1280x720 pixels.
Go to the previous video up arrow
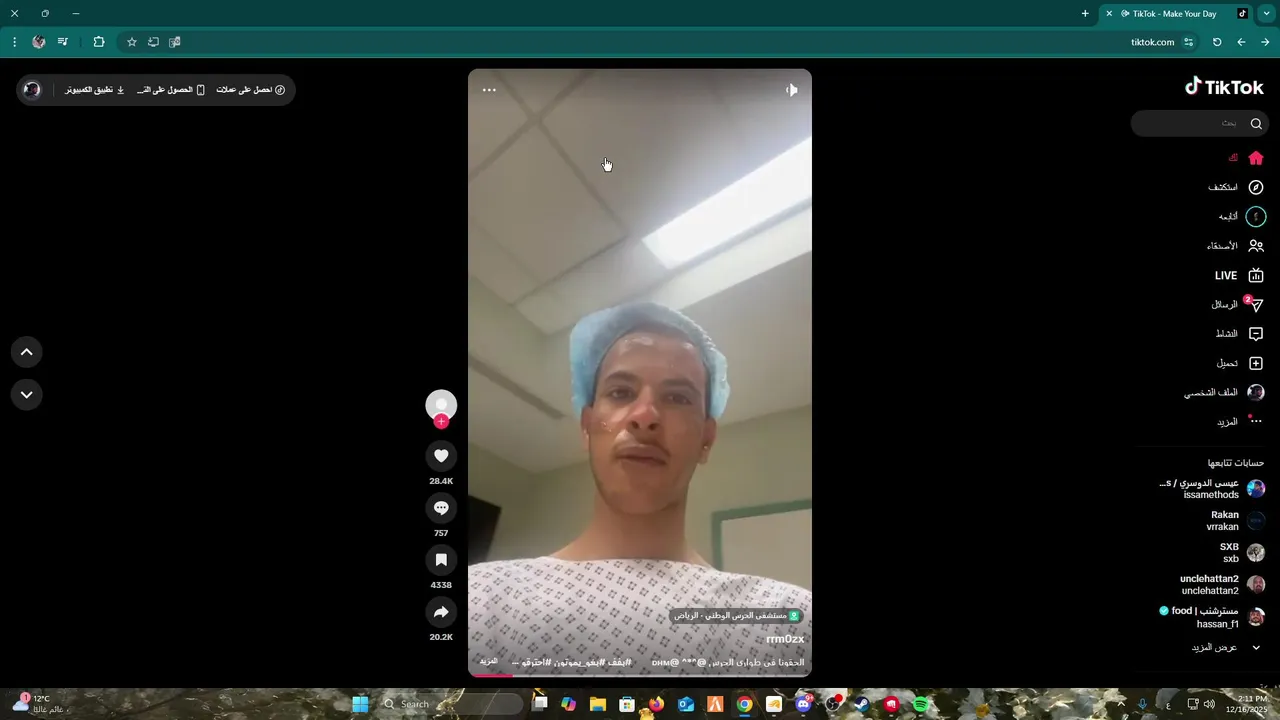[27, 352]
